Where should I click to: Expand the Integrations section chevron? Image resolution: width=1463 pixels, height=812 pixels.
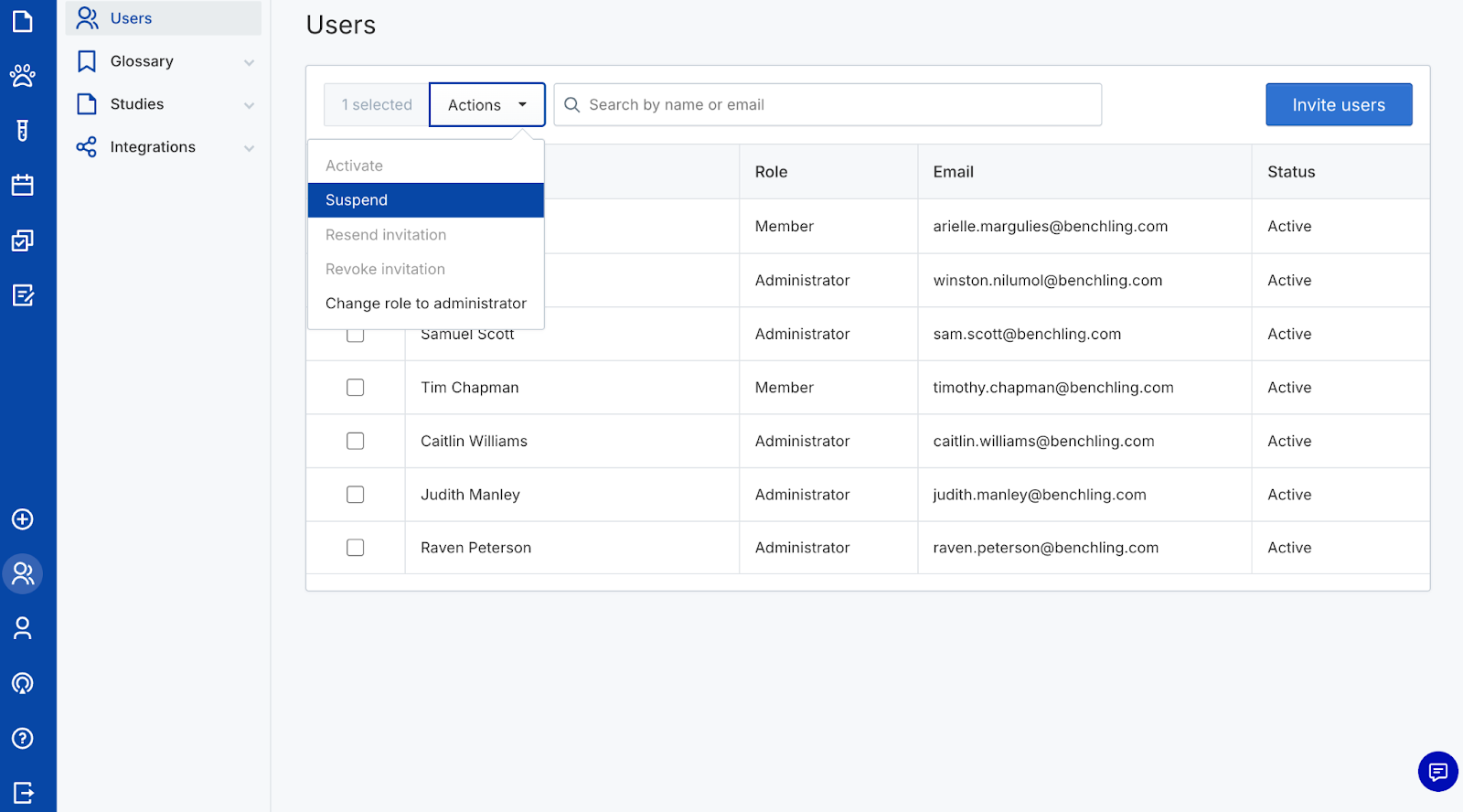(x=249, y=148)
